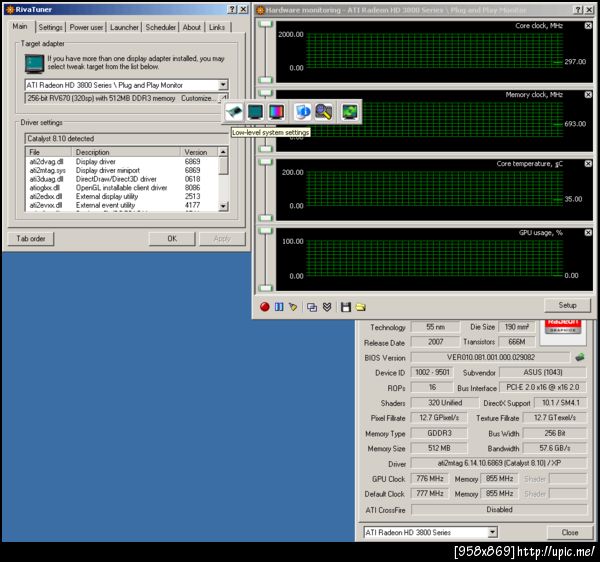The width and height of the screenshot is (600, 562).
Task: Switch to the Settings tab
Action: pos(51,27)
